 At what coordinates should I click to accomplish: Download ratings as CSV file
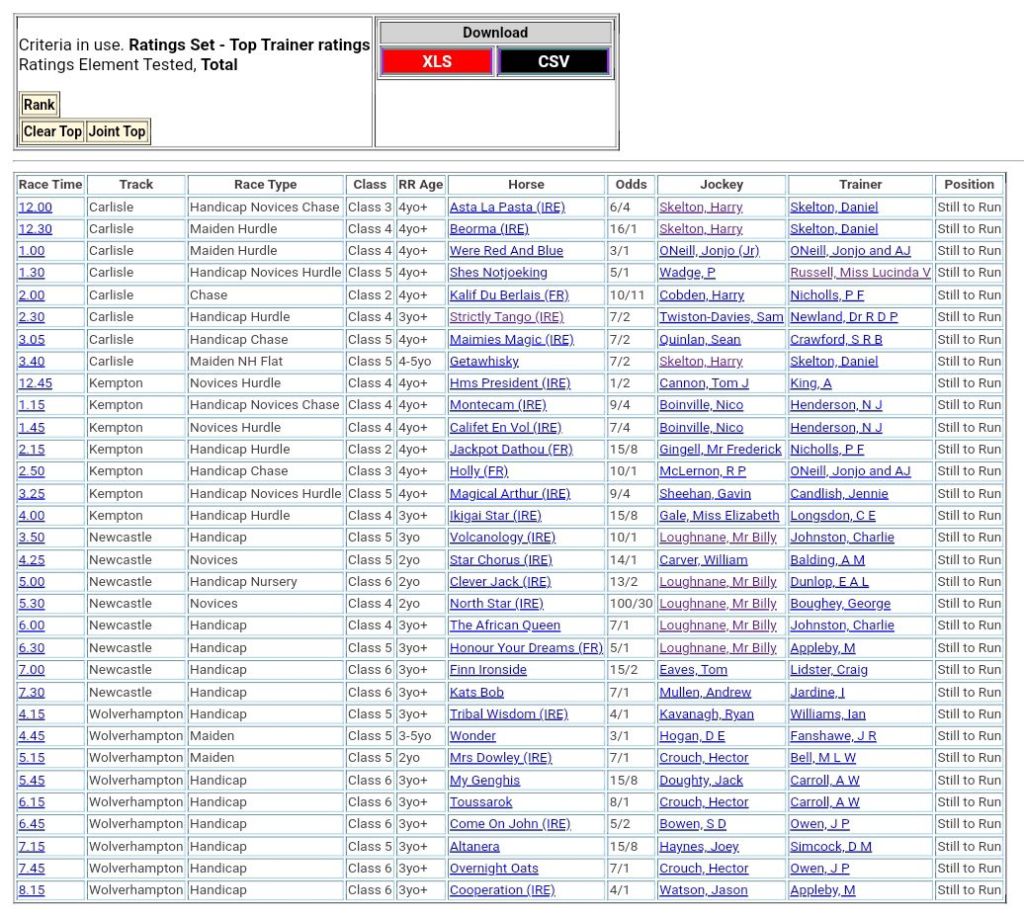click(553, 62)
